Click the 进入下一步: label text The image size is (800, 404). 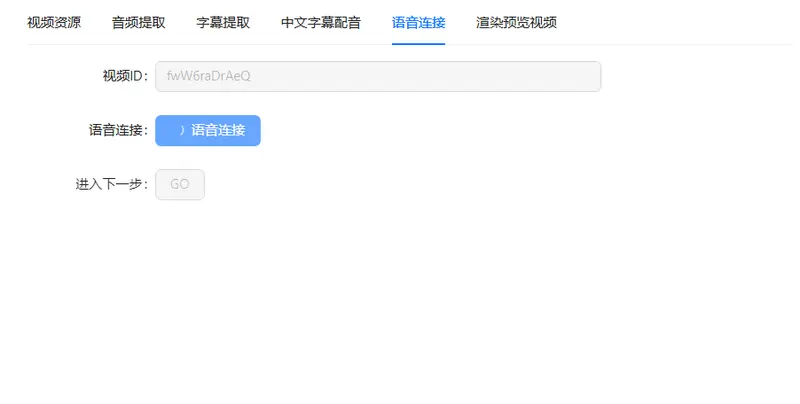[x=111, y=184]
